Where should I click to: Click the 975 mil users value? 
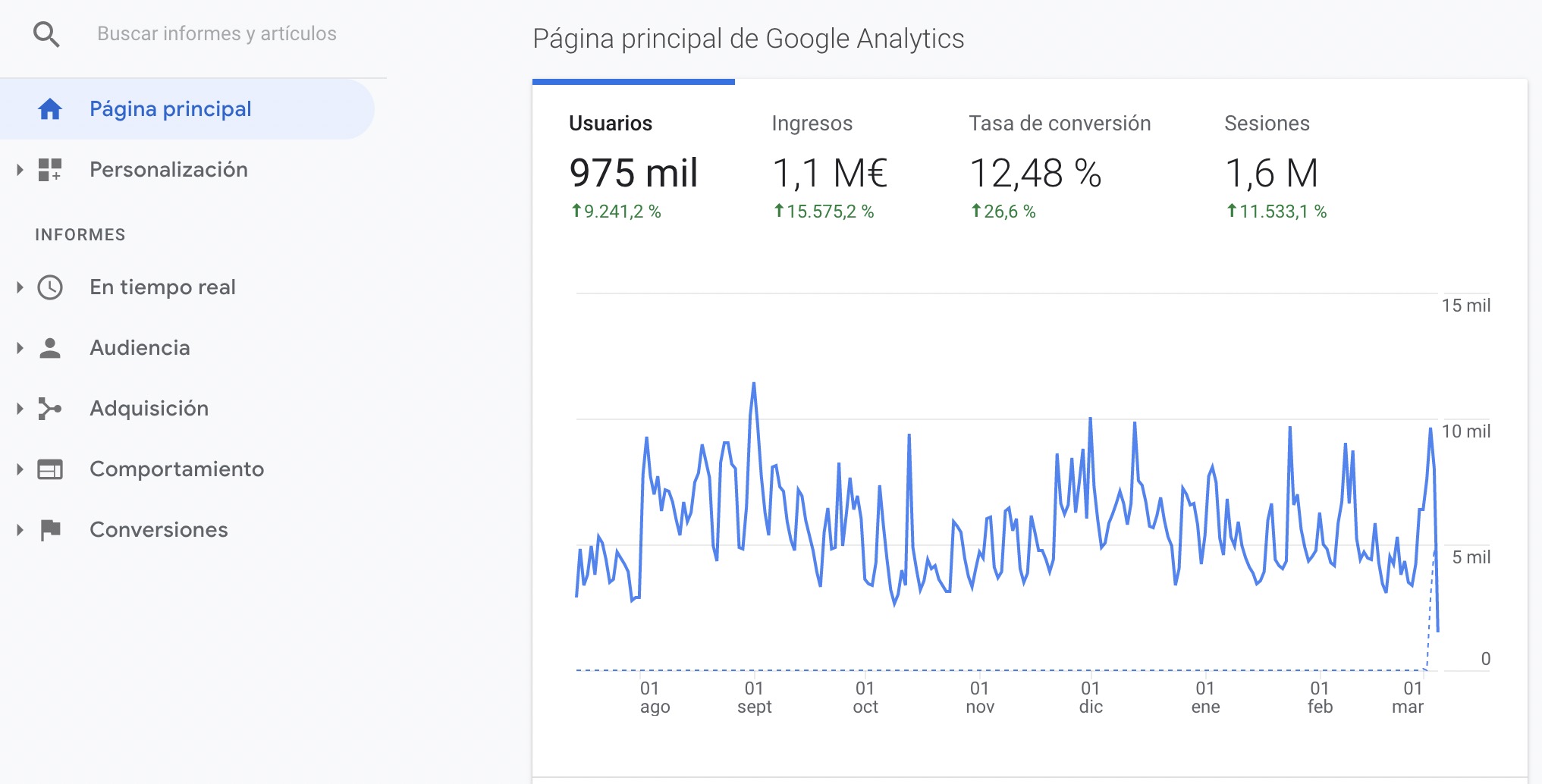[x=633, y=173]
